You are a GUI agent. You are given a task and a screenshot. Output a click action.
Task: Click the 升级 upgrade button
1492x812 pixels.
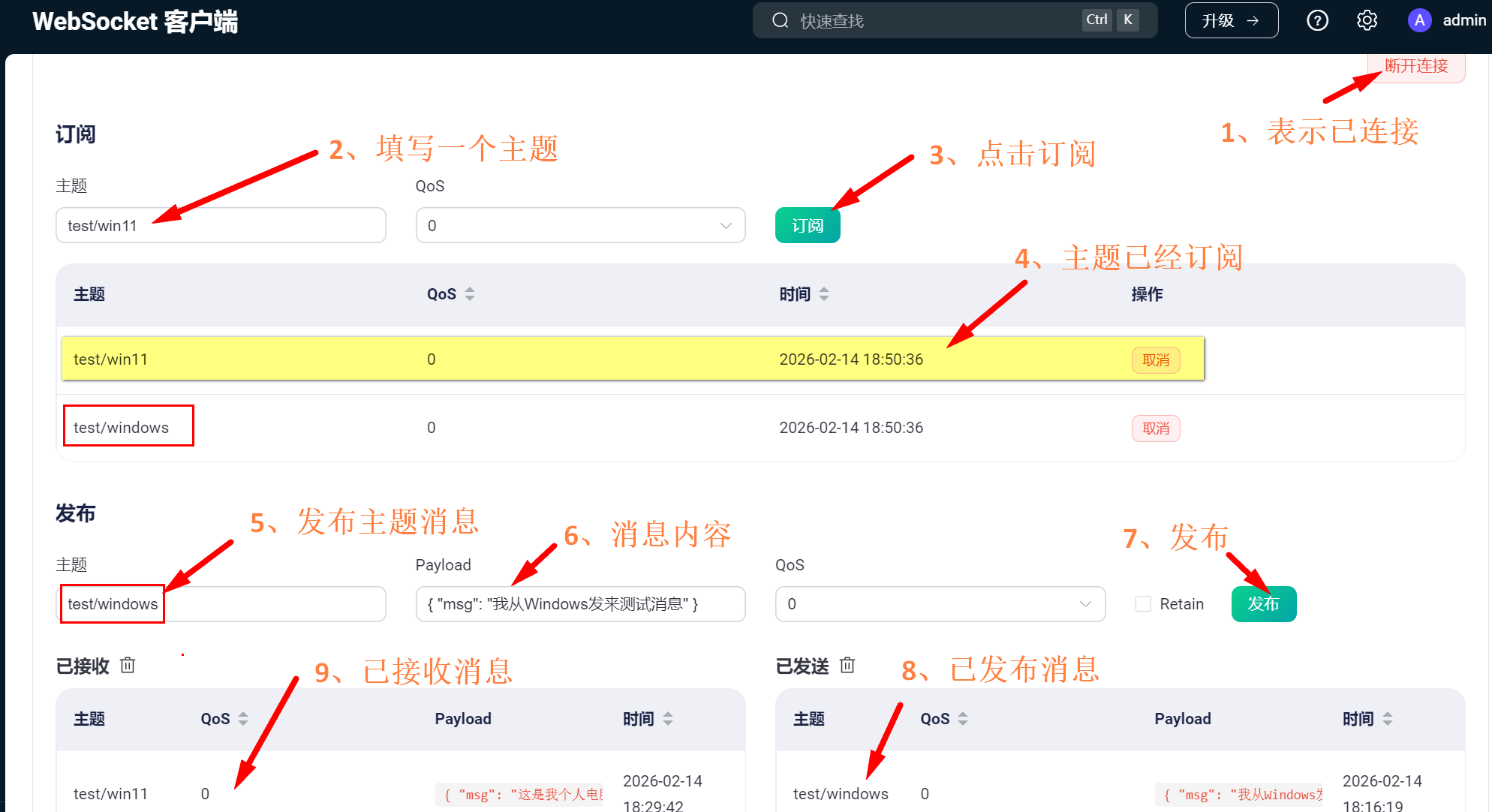click(1231, 21)
